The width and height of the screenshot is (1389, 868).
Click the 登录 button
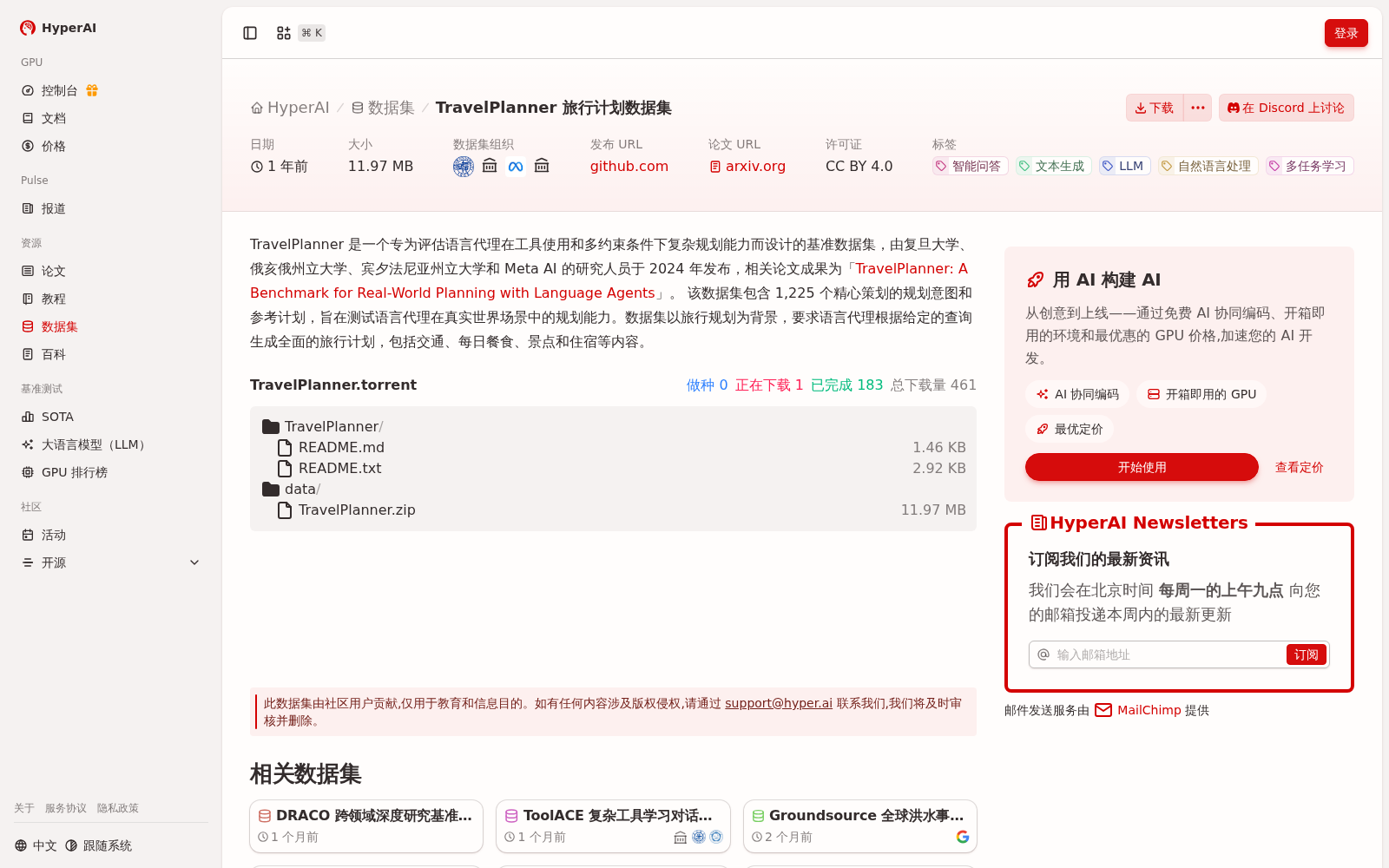(1346, 33)
